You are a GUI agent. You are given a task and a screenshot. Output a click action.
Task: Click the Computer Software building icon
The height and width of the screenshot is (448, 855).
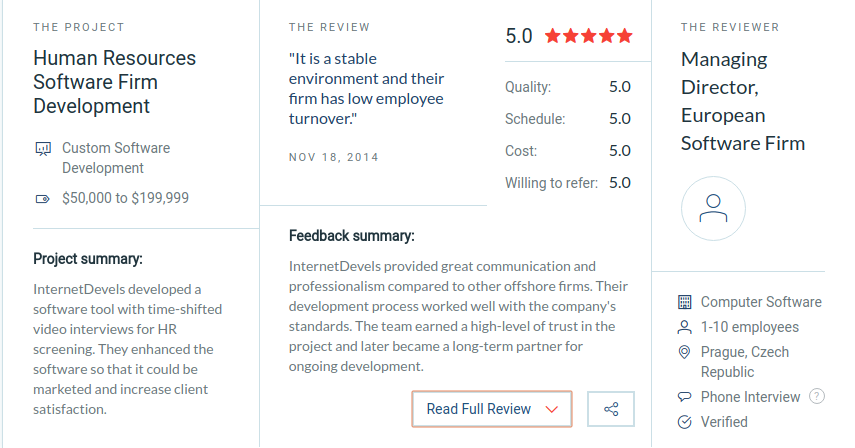point(684,302)
